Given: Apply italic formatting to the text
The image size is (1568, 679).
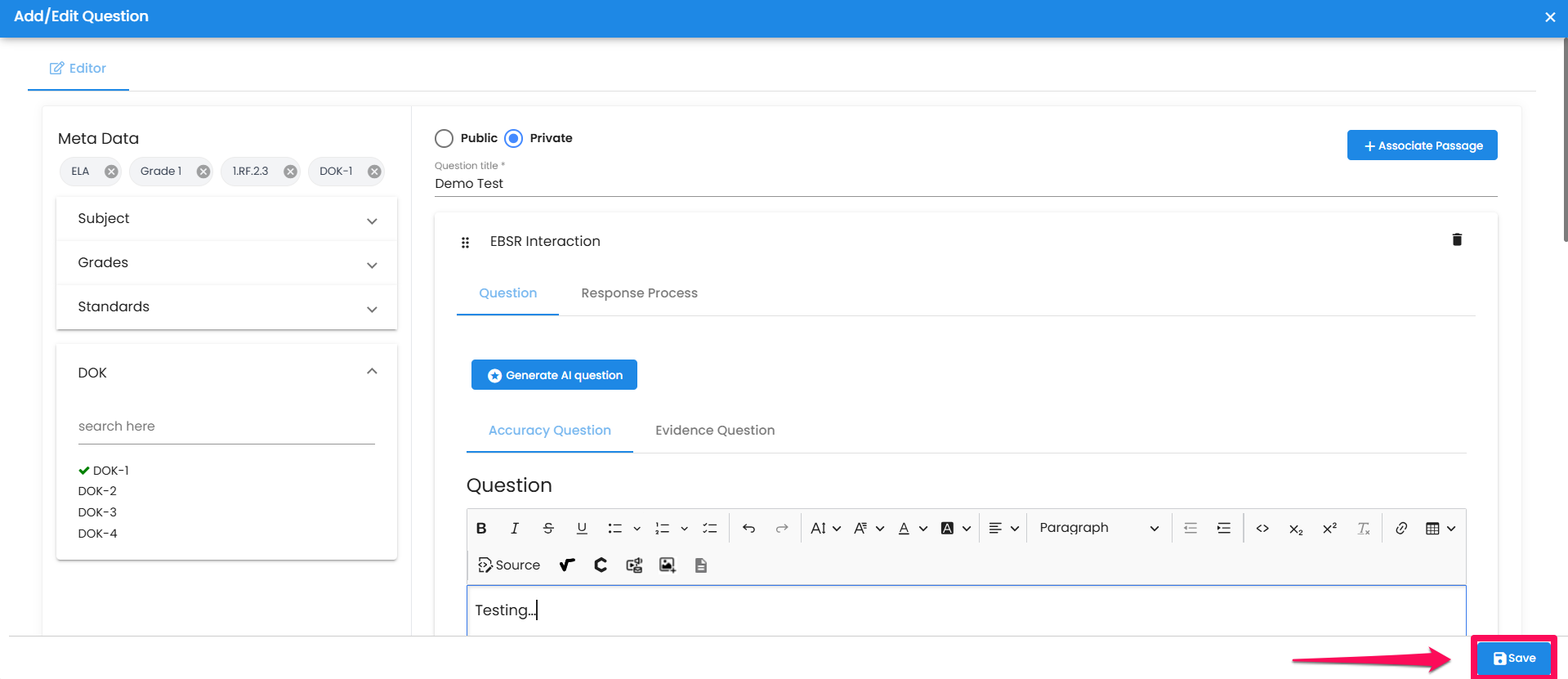Looking at the screenshot, I should coord(515,529).
